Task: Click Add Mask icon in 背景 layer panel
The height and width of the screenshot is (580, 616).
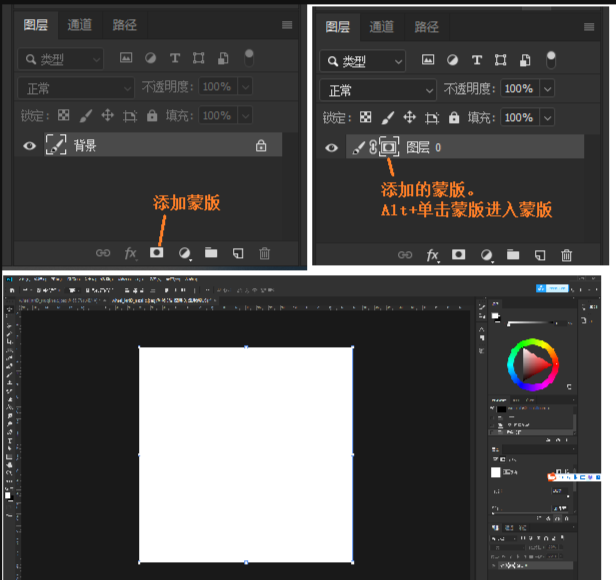Action: coord(156,252)
